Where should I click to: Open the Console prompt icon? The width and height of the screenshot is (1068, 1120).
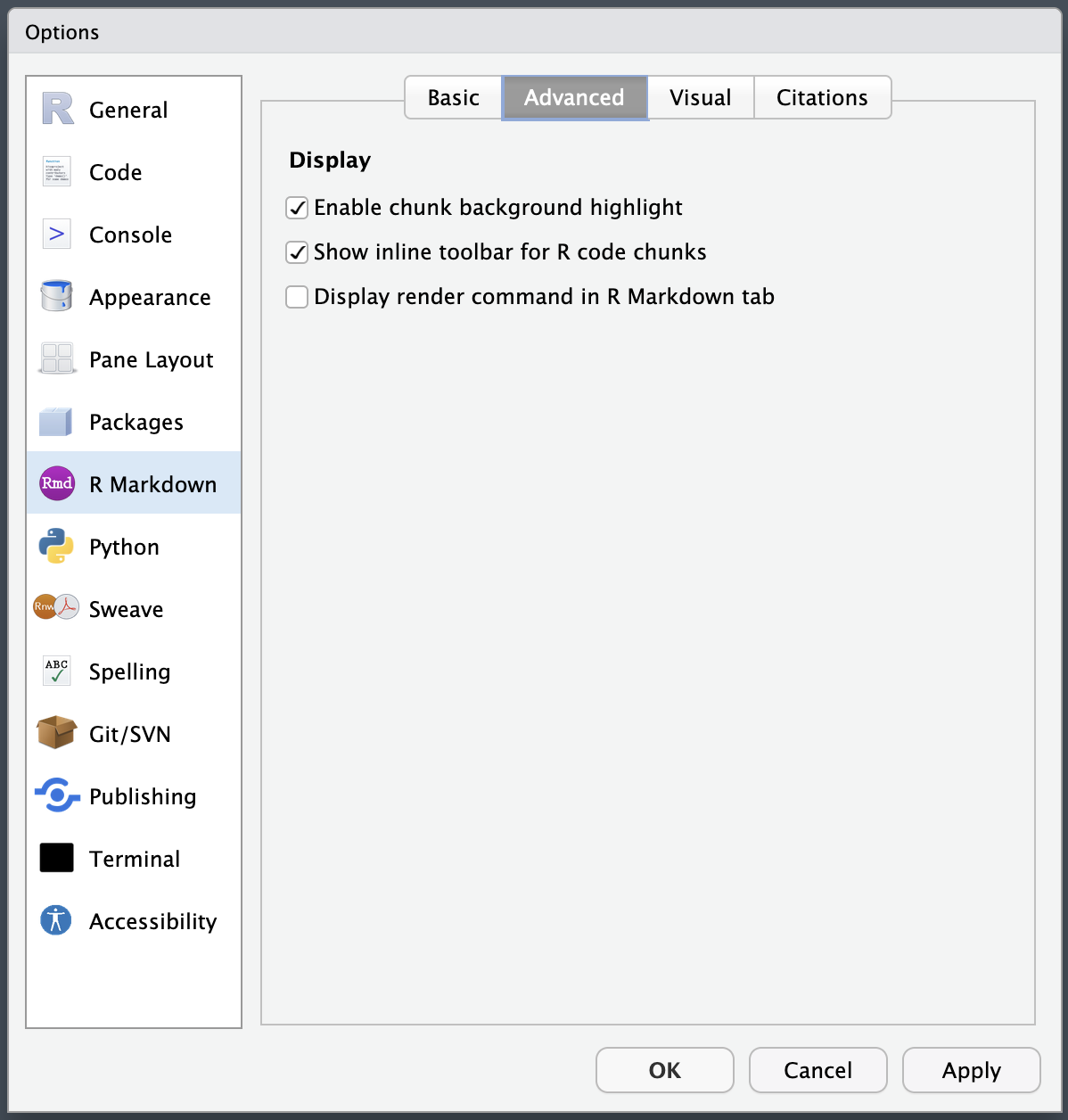pos(57,234)
